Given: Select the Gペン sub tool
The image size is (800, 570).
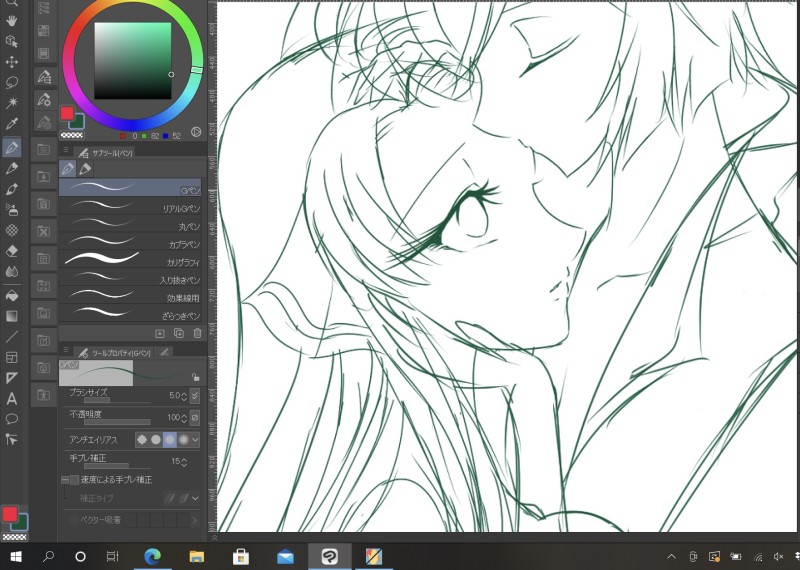Looking at the screenshot, I should click(x=130, y=187).
